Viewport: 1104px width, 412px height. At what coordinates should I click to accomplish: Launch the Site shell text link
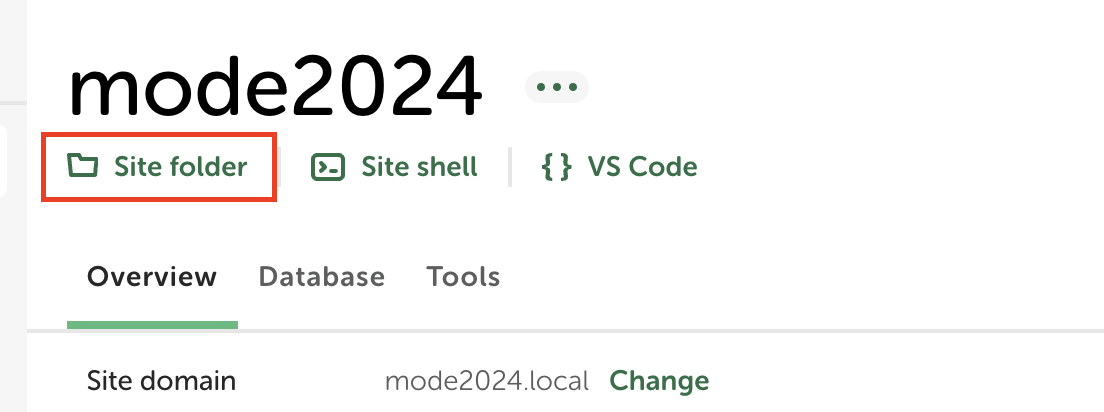click(420, 167)
